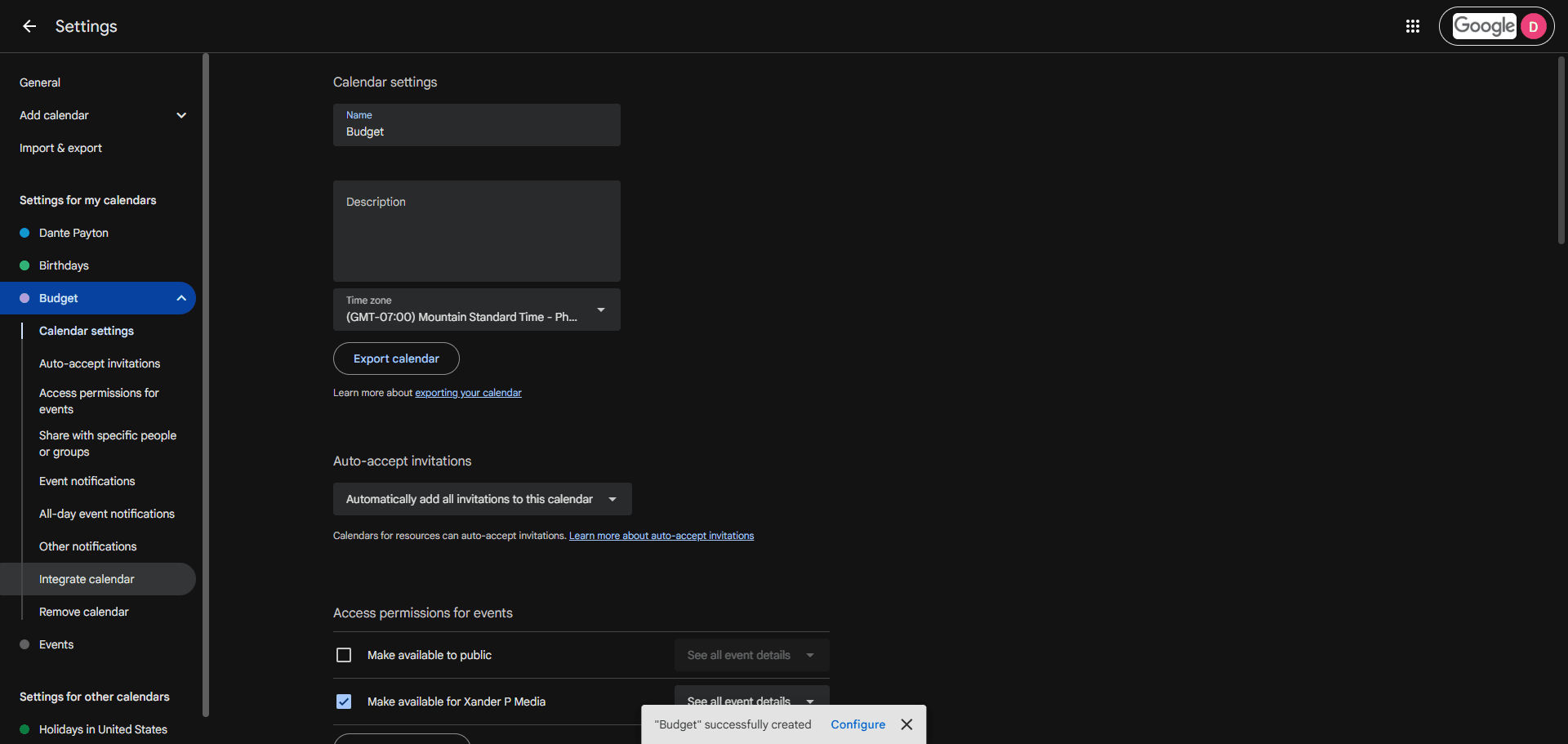The height and width of the screenshot is (744, 1568).
Task: Click the sidebar vertical scrollbar
Action: [x=206, y=385]
